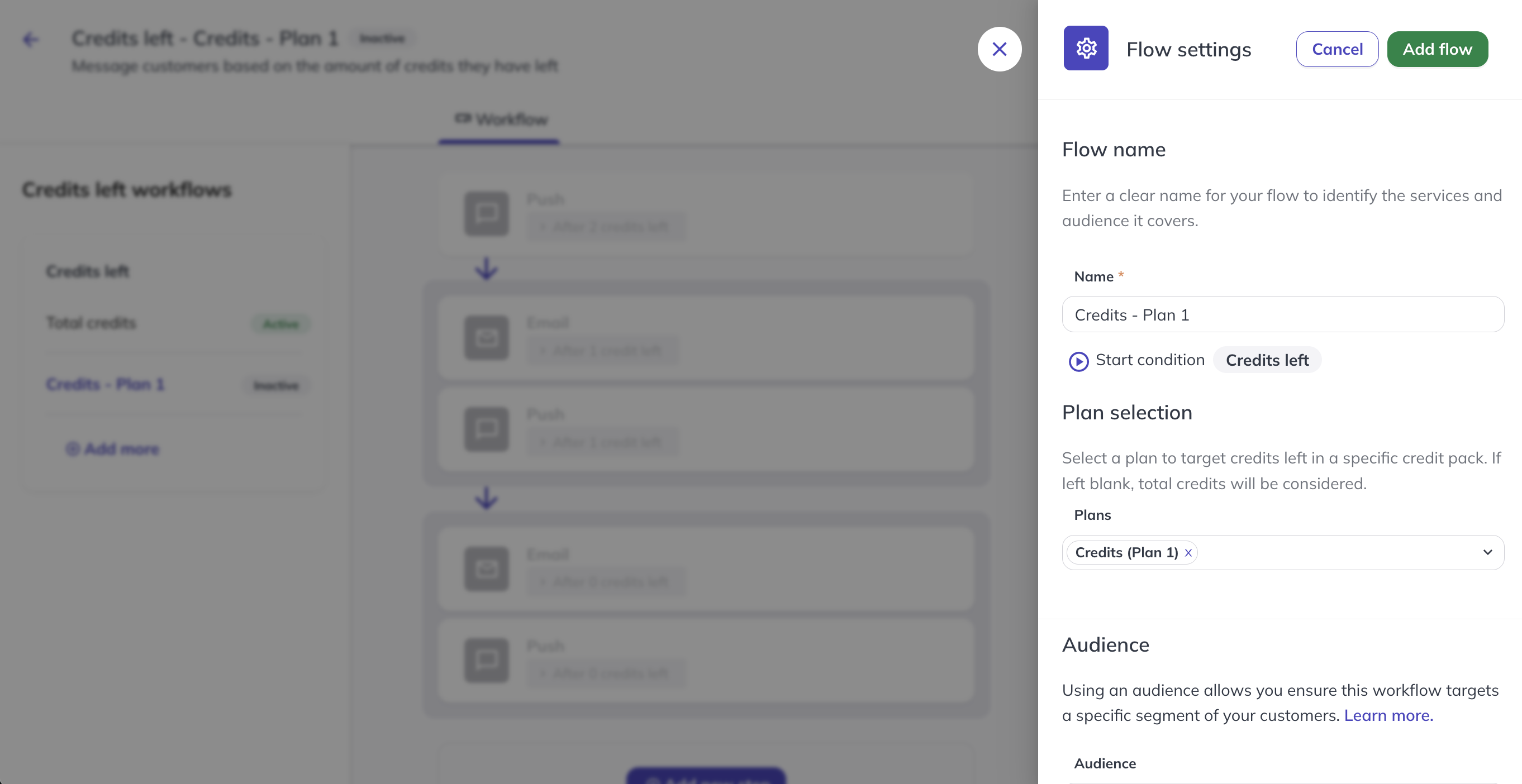Viewport: 1522px width, 784px height.
Task: Click Add more in workflows list
Action: 112,450
